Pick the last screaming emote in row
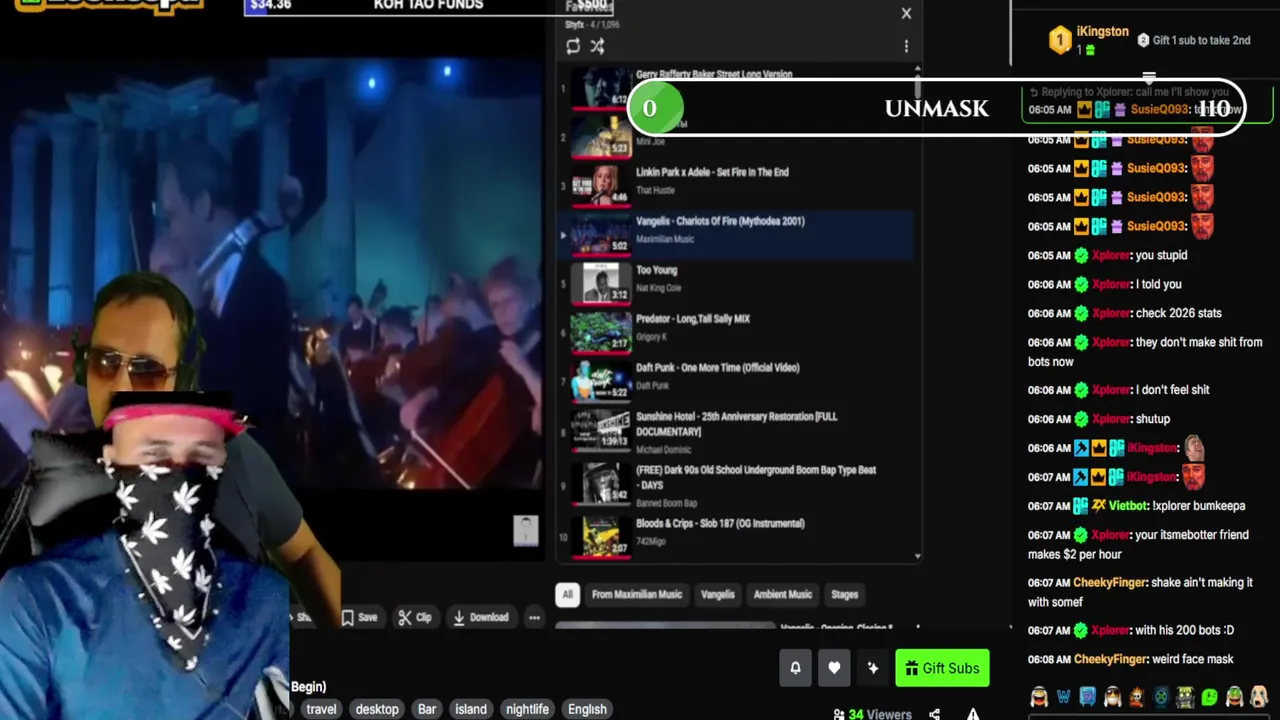The image size is (1280, 720). click(1259, 696)
